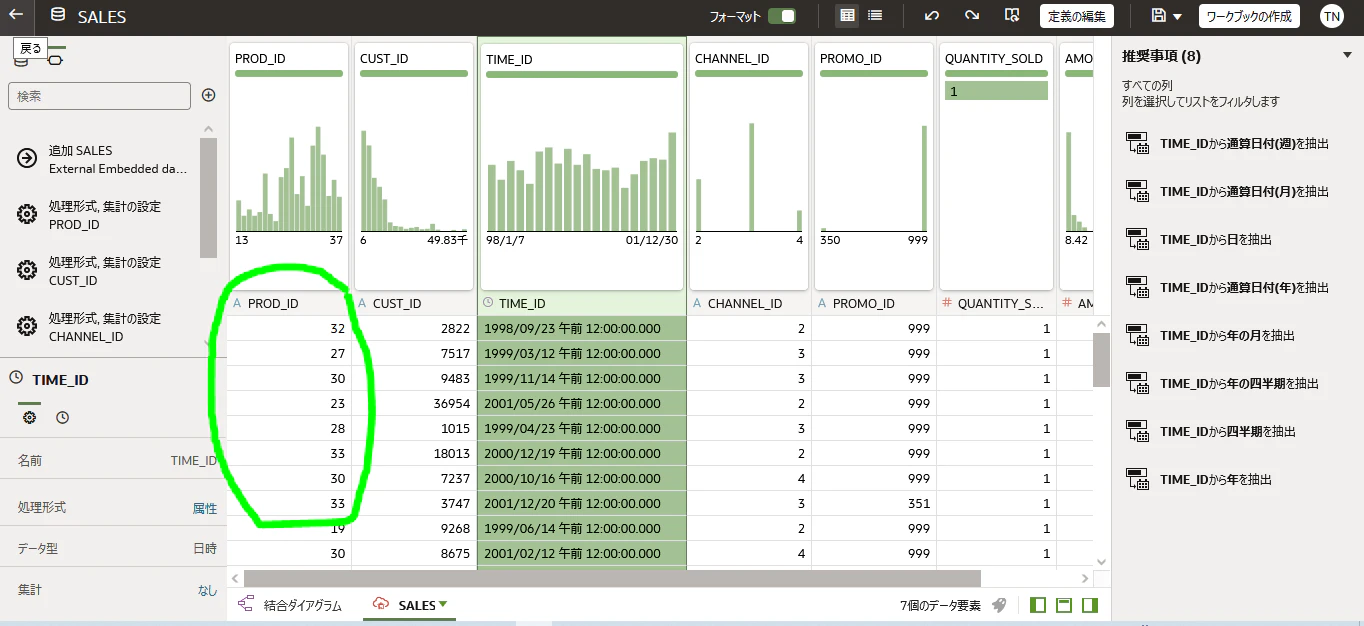
Task: Select the TIME_ID column header
Action: 582,303
